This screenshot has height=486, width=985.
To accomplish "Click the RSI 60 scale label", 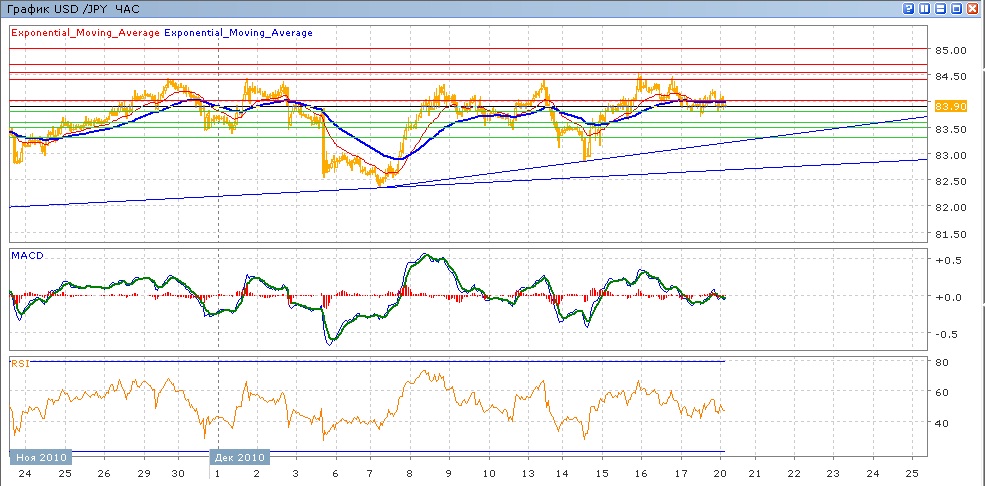I will [x=942, y=392].
